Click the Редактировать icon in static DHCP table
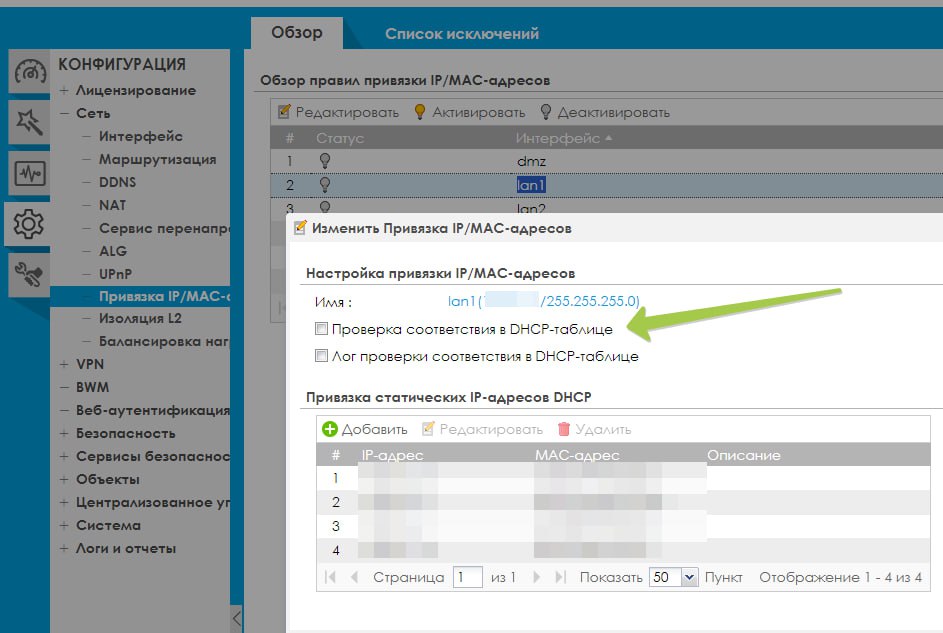The height and width of the screenshot is (633, 943). click(428, 429)
